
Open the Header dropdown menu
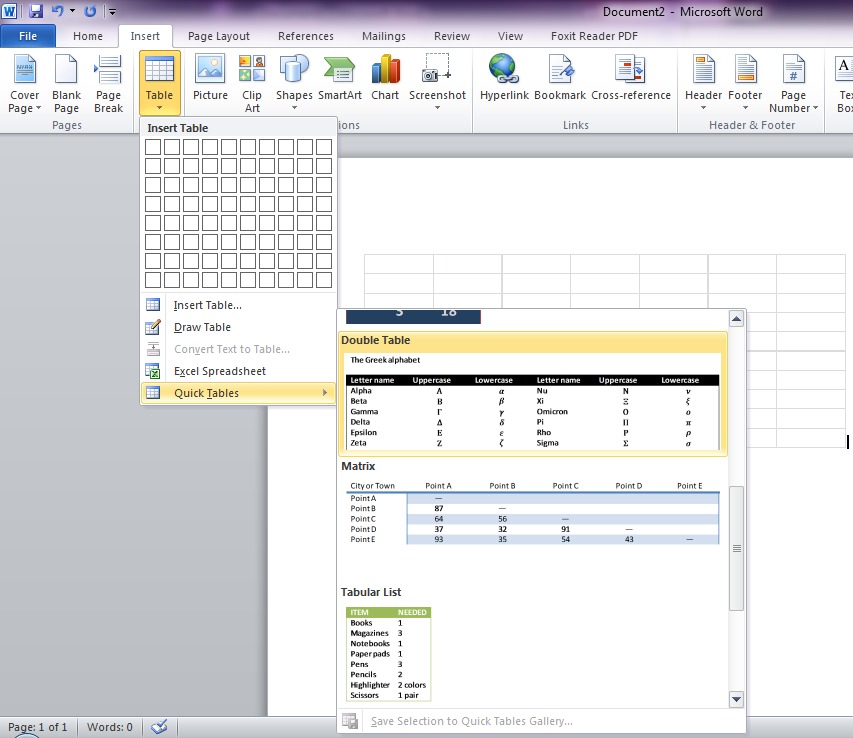[x=703, y=80]
